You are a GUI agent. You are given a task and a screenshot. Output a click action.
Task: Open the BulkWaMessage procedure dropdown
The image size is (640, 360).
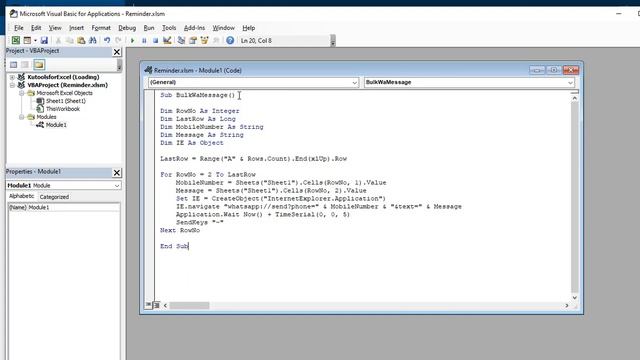point(570,82)
